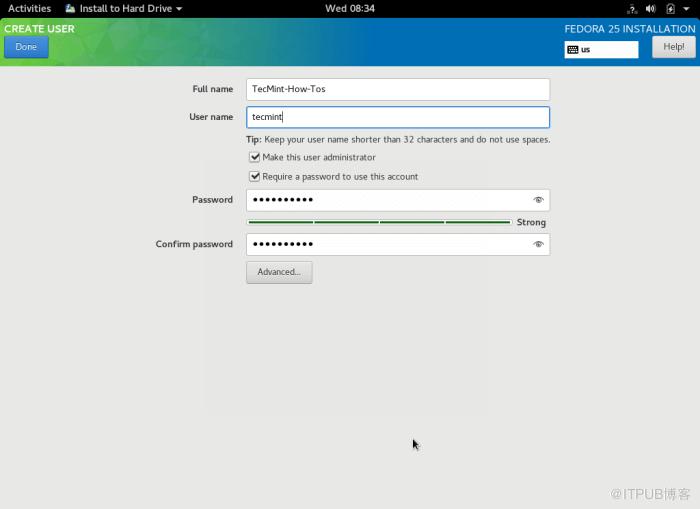This screenshot has width=700, height=509.
Task: Click the network status icon
Action: (632, 9)
